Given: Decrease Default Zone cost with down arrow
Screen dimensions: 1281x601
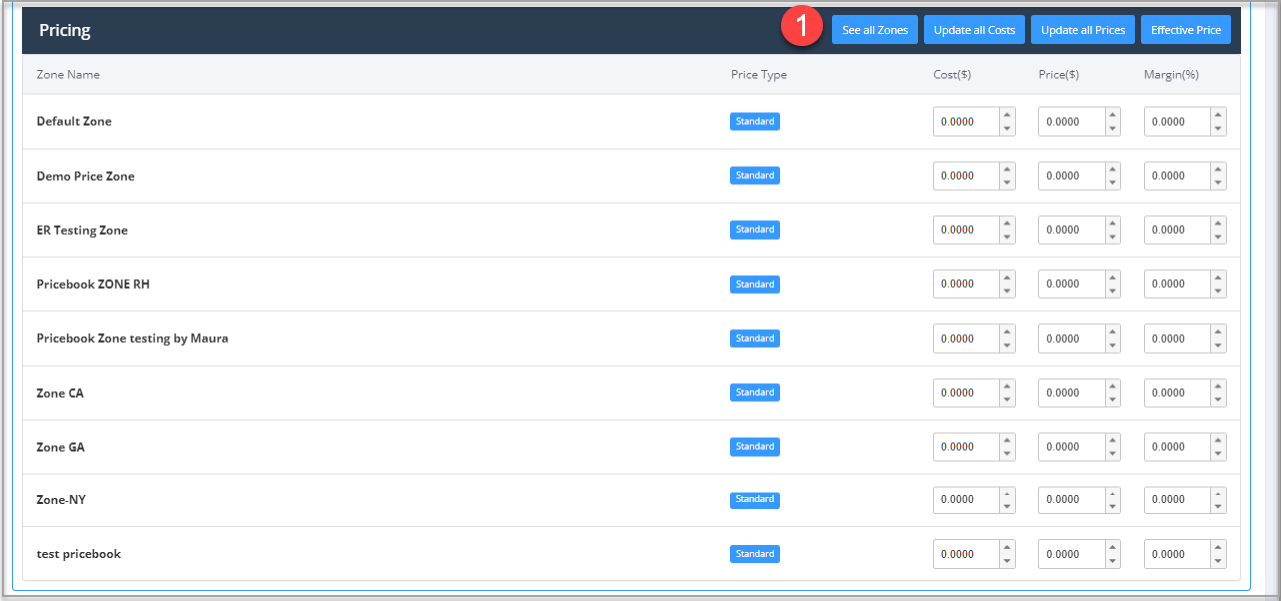Looking at the screenshot, I should tap(1007, 128).
